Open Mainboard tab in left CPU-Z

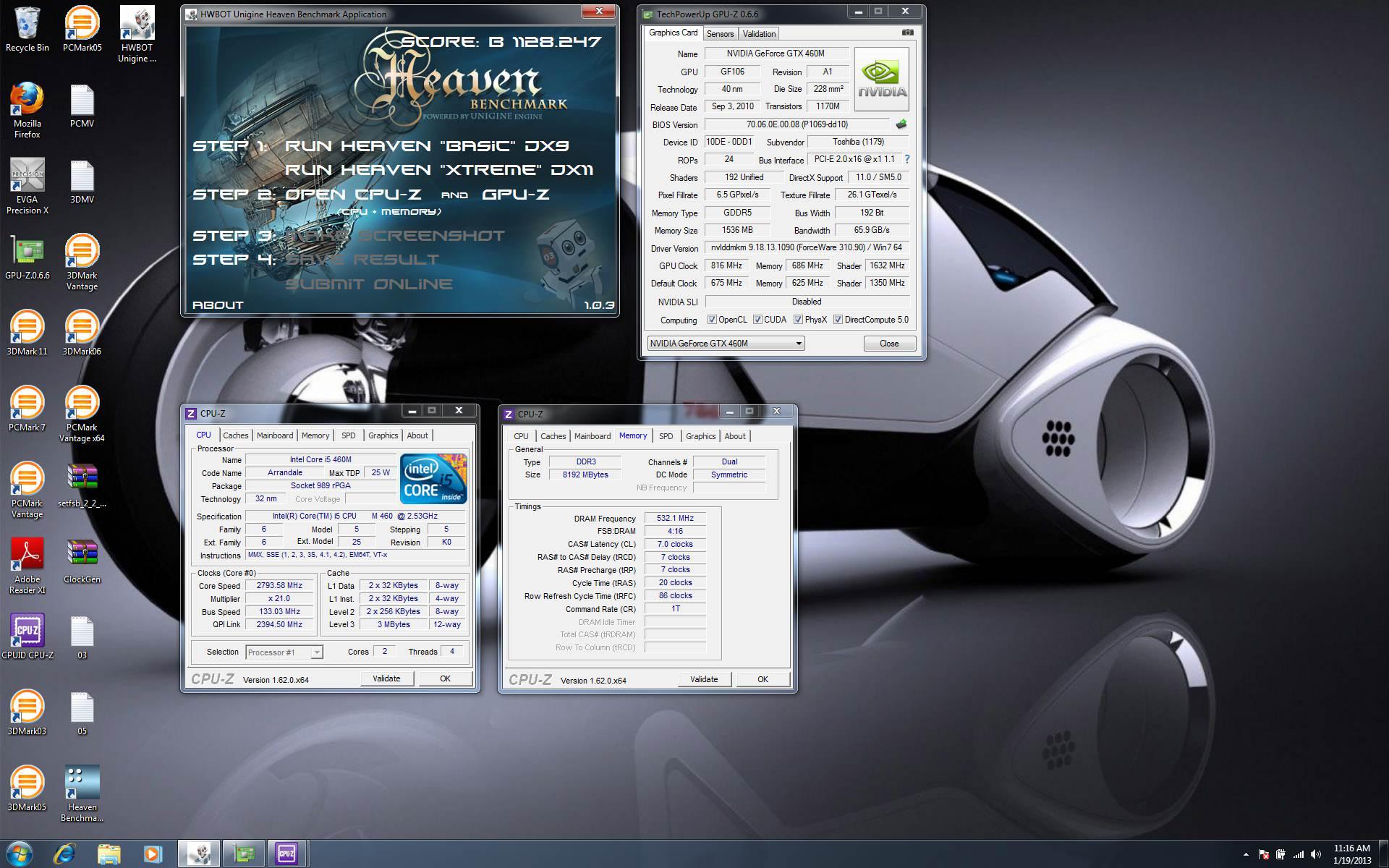pyautogui.click(x=275, y=435)
